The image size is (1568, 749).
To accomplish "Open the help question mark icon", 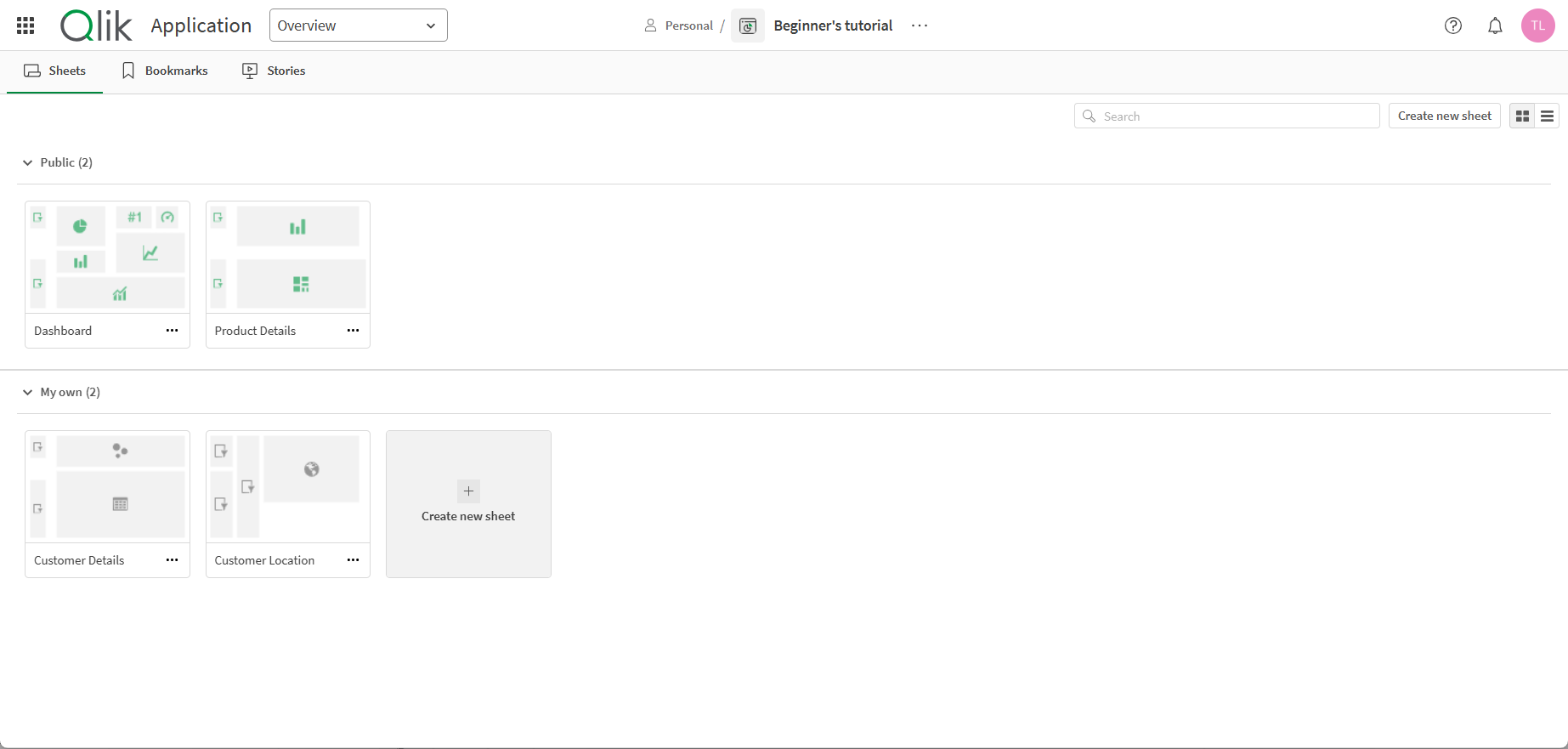I will tap(1453, 26).
